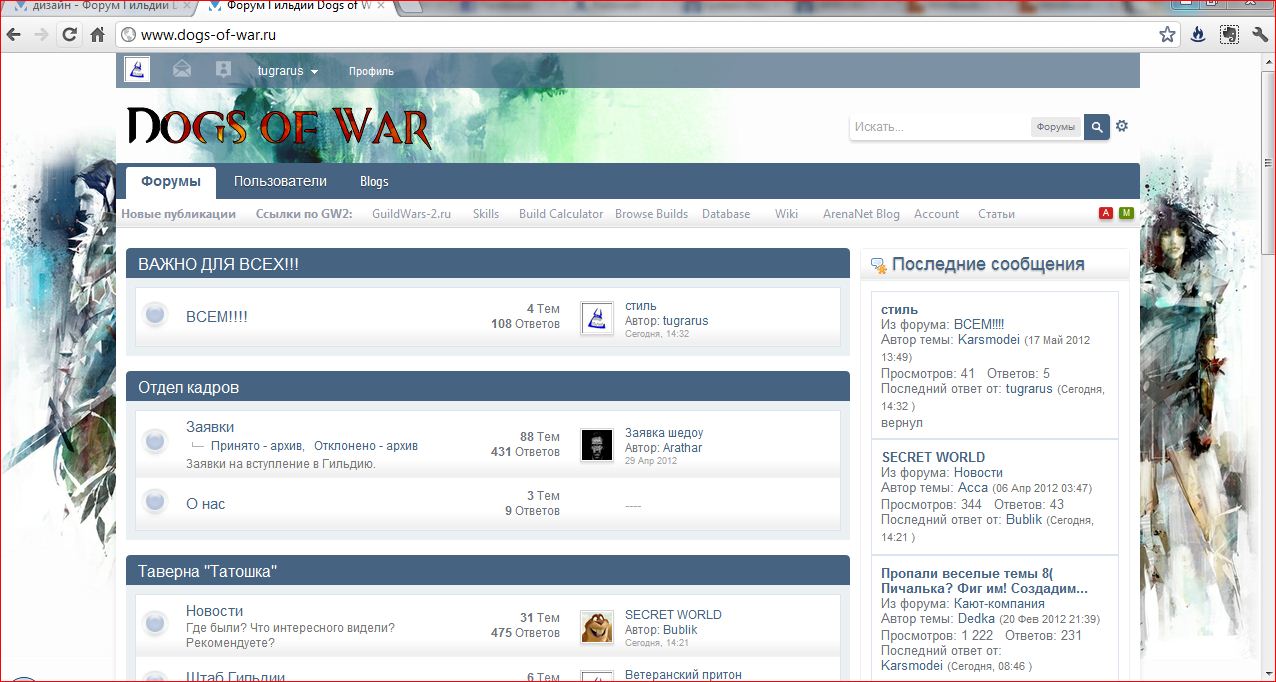
Task: Click the browser back arrow
Action: pyautogui.click(x=14, y=35)
